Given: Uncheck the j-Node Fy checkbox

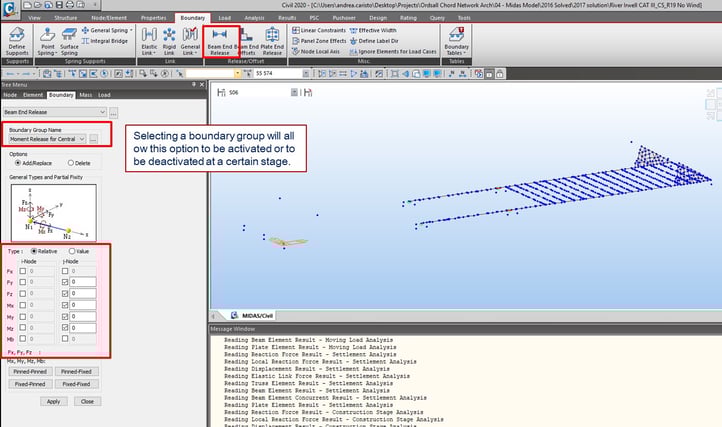Looking at the screenshot, I should point(65,282).
